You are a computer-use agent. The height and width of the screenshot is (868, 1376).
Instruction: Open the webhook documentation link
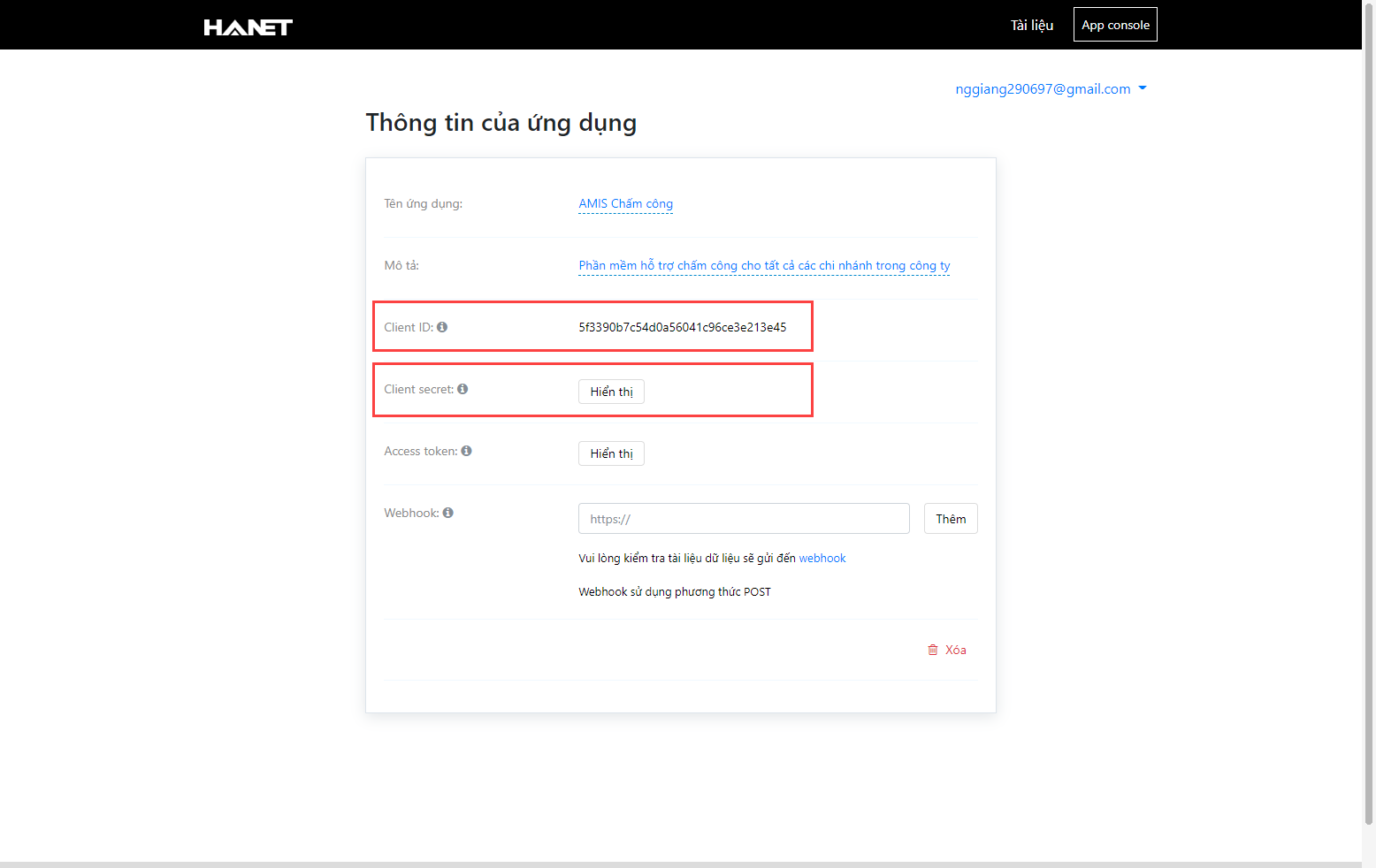point(822,559)
